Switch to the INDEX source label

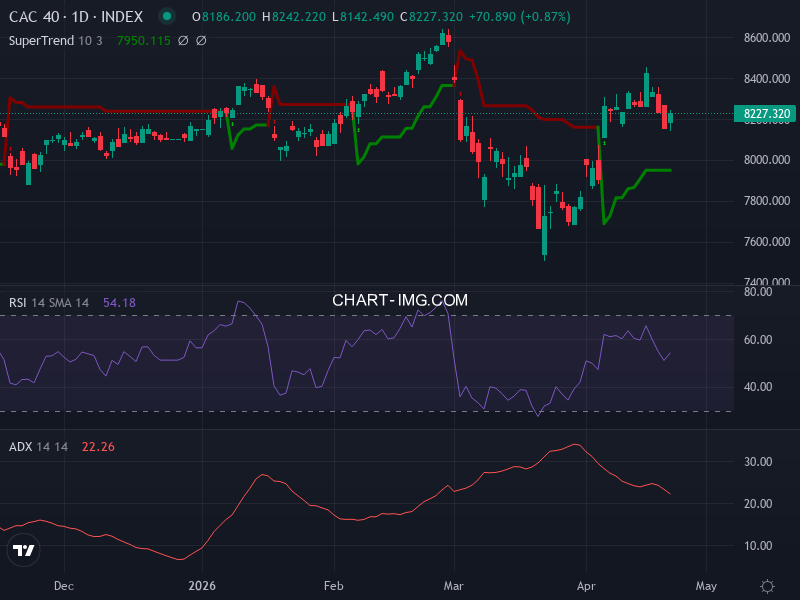tap(120, 16)
